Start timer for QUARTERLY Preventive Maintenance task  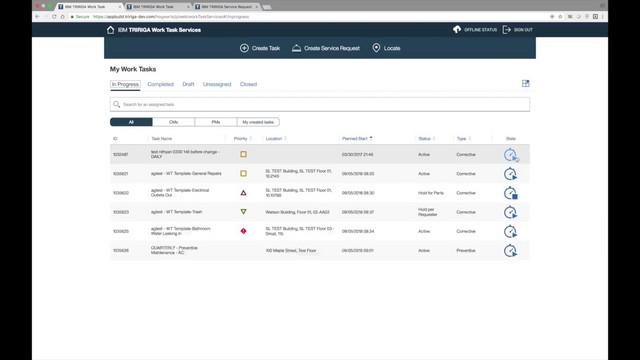510,251
